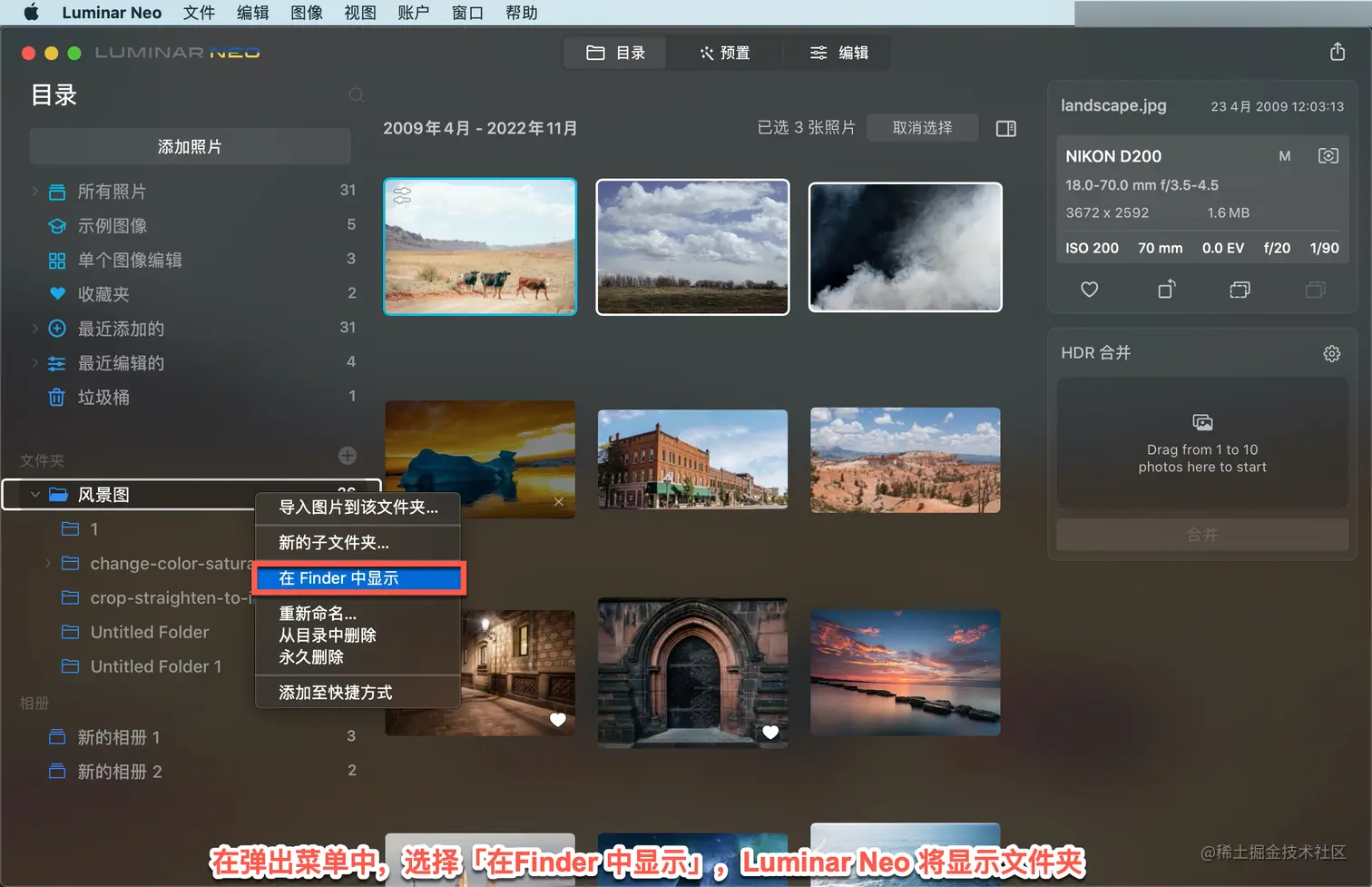Screen dimensions: 1372x887
Task: Click the share/export icon in the title bar
Action: point(1338,52)
